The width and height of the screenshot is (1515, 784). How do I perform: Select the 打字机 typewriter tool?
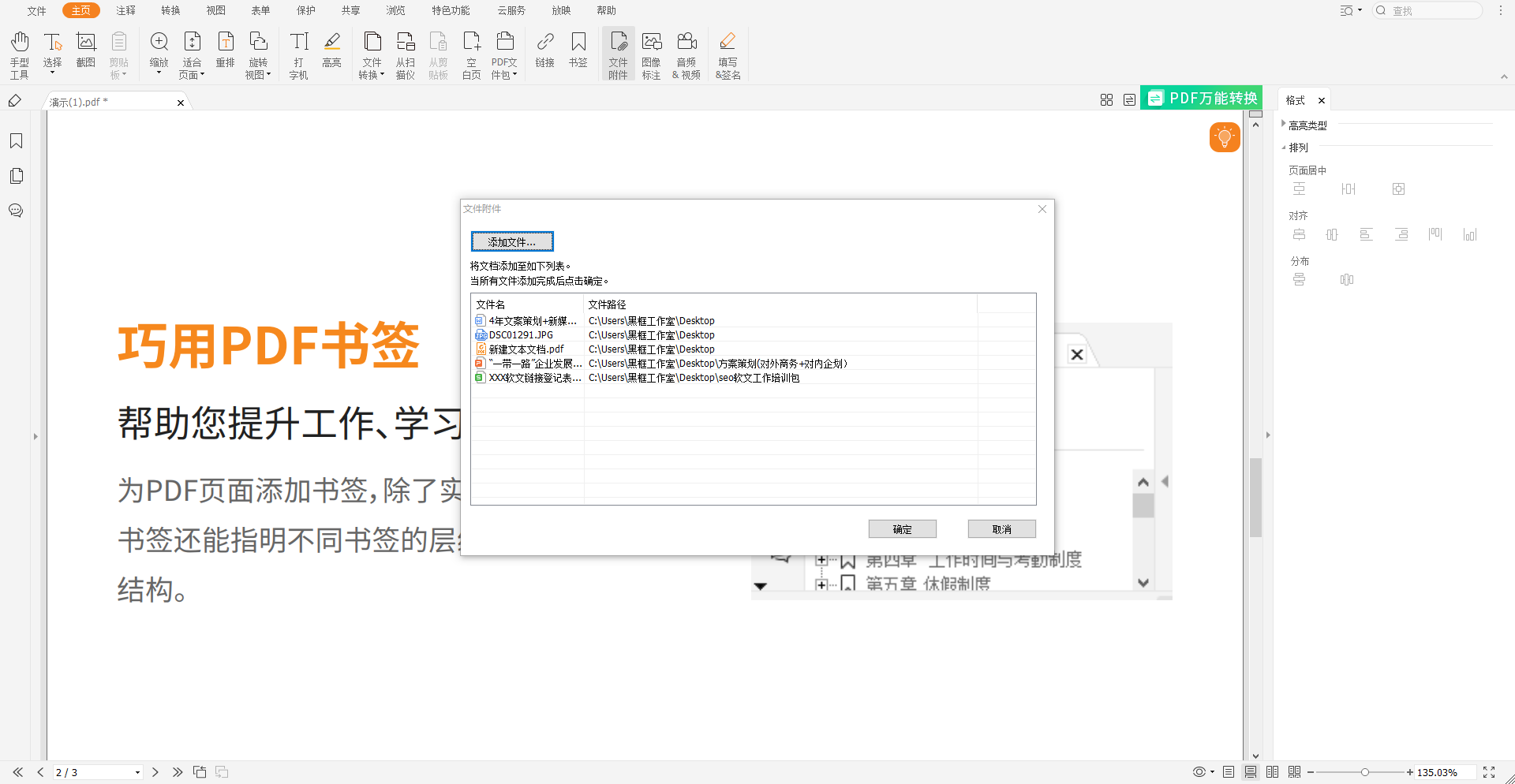(297, 54)
